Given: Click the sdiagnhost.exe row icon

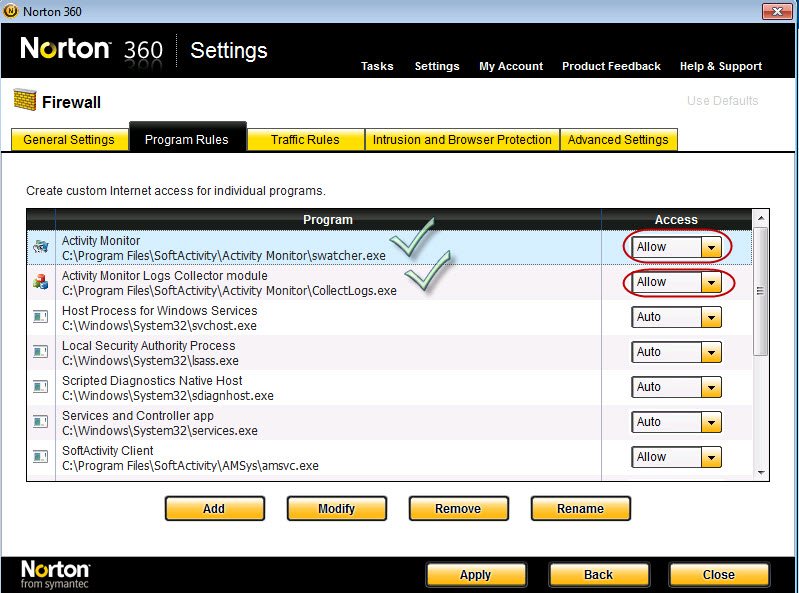Looking at the screenshot, I should pos(41,387).
